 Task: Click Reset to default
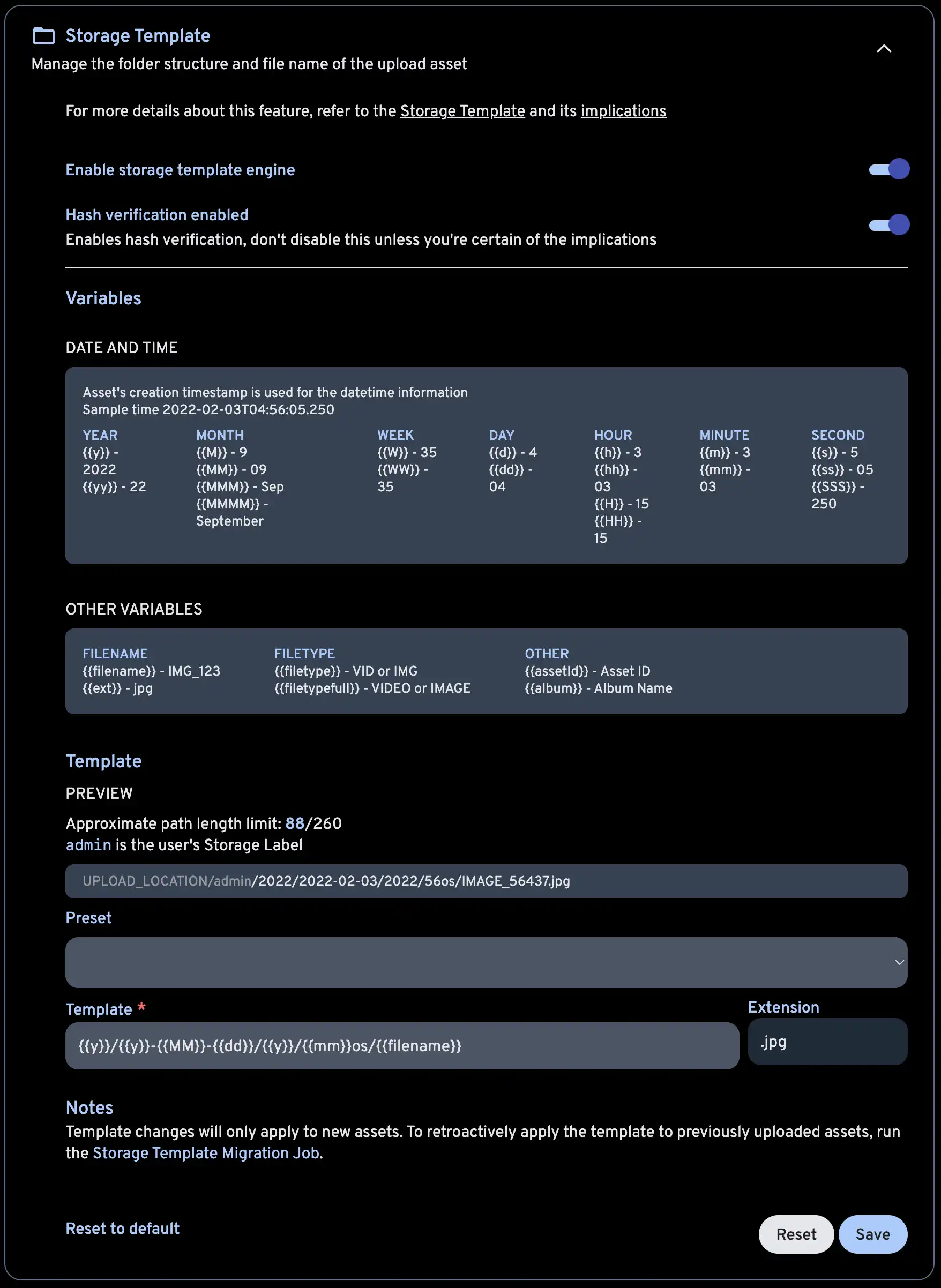(122, 1227)
